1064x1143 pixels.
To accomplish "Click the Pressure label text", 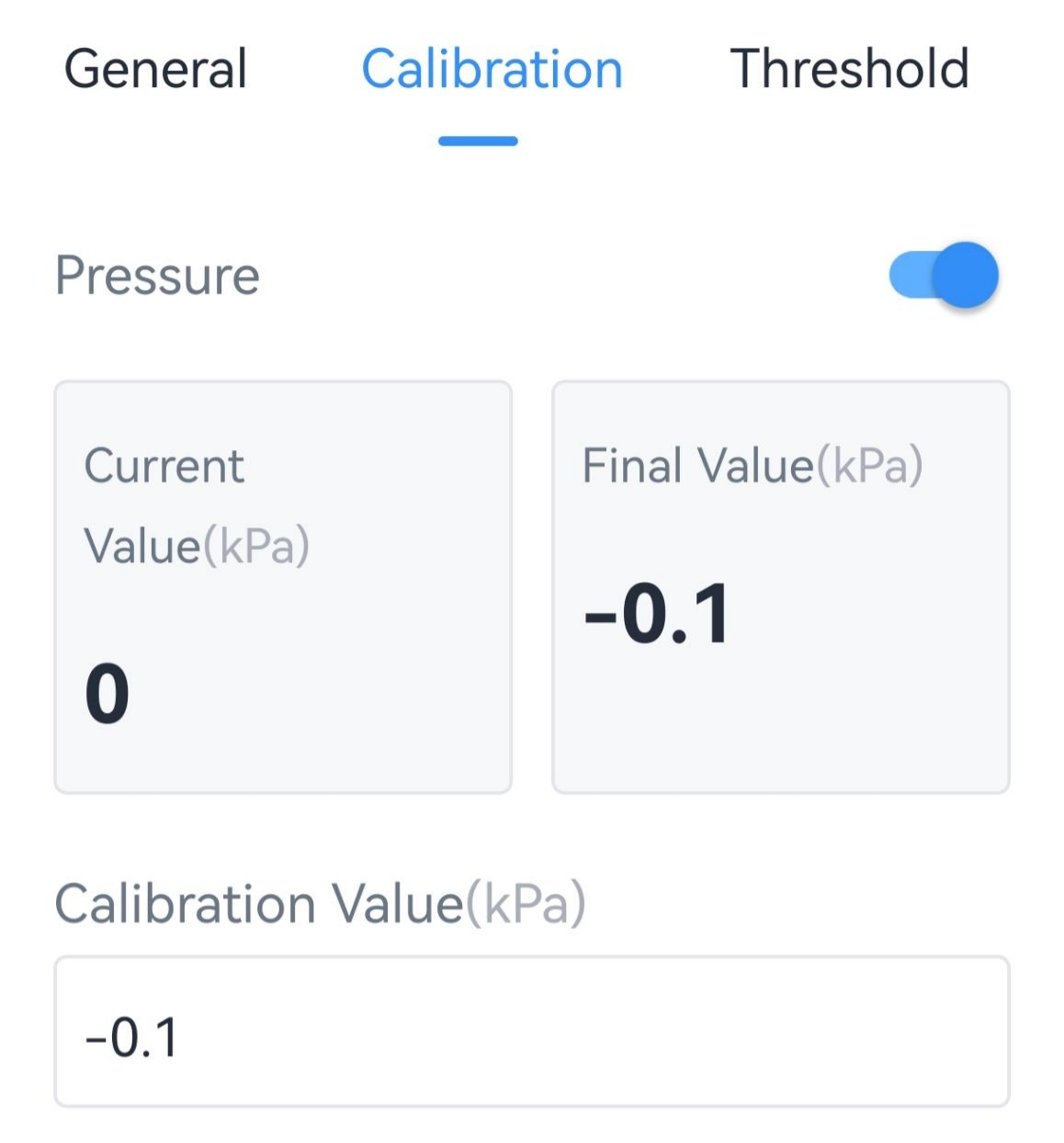I will pyautogui.click(x=157, y=275).
